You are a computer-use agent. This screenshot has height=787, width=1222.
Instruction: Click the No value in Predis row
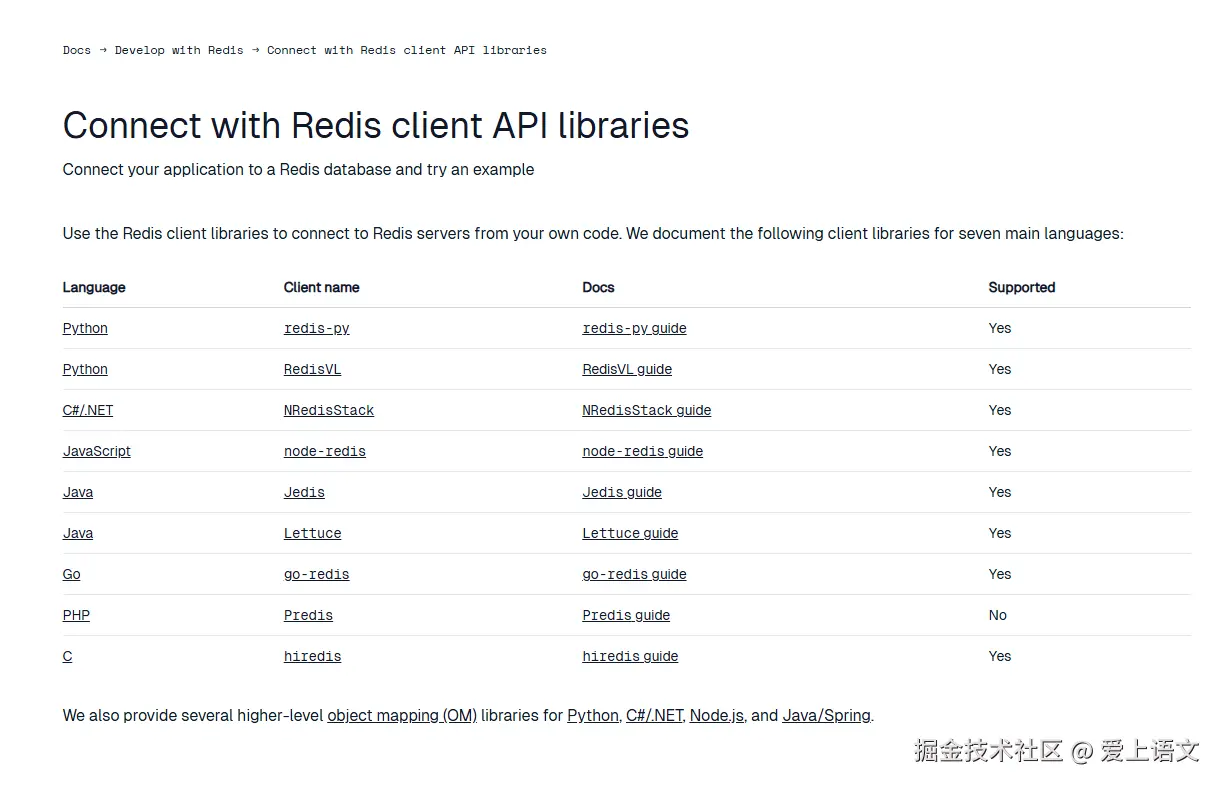[998, 615]
